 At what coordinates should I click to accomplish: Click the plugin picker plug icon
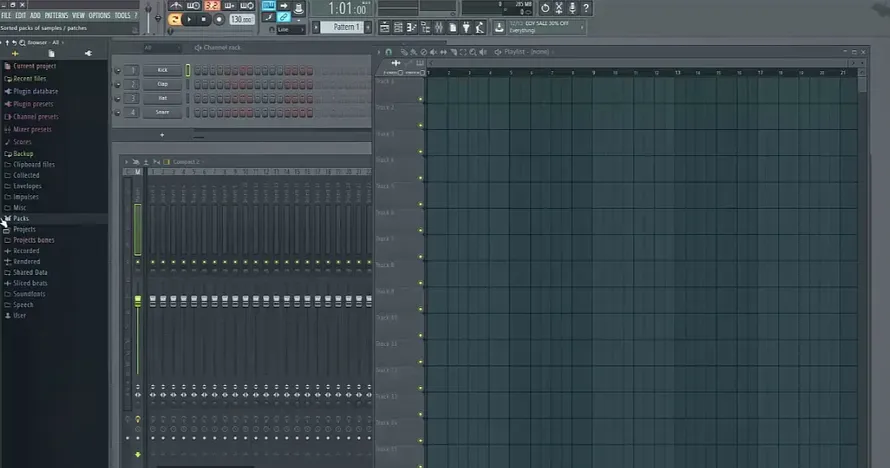click(x=466, y=27)
